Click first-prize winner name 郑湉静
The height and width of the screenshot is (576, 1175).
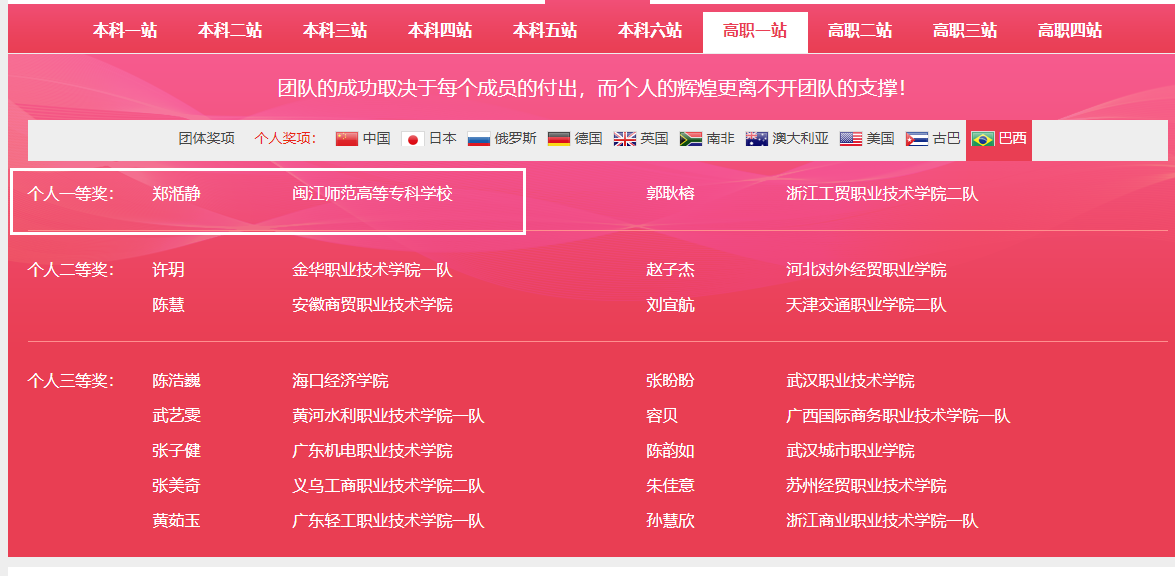click(x=177, y=194)
